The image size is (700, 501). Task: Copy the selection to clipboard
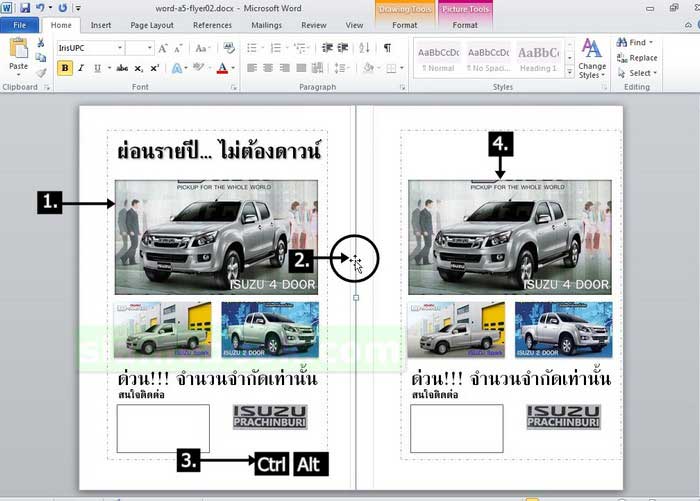(41, 58)
